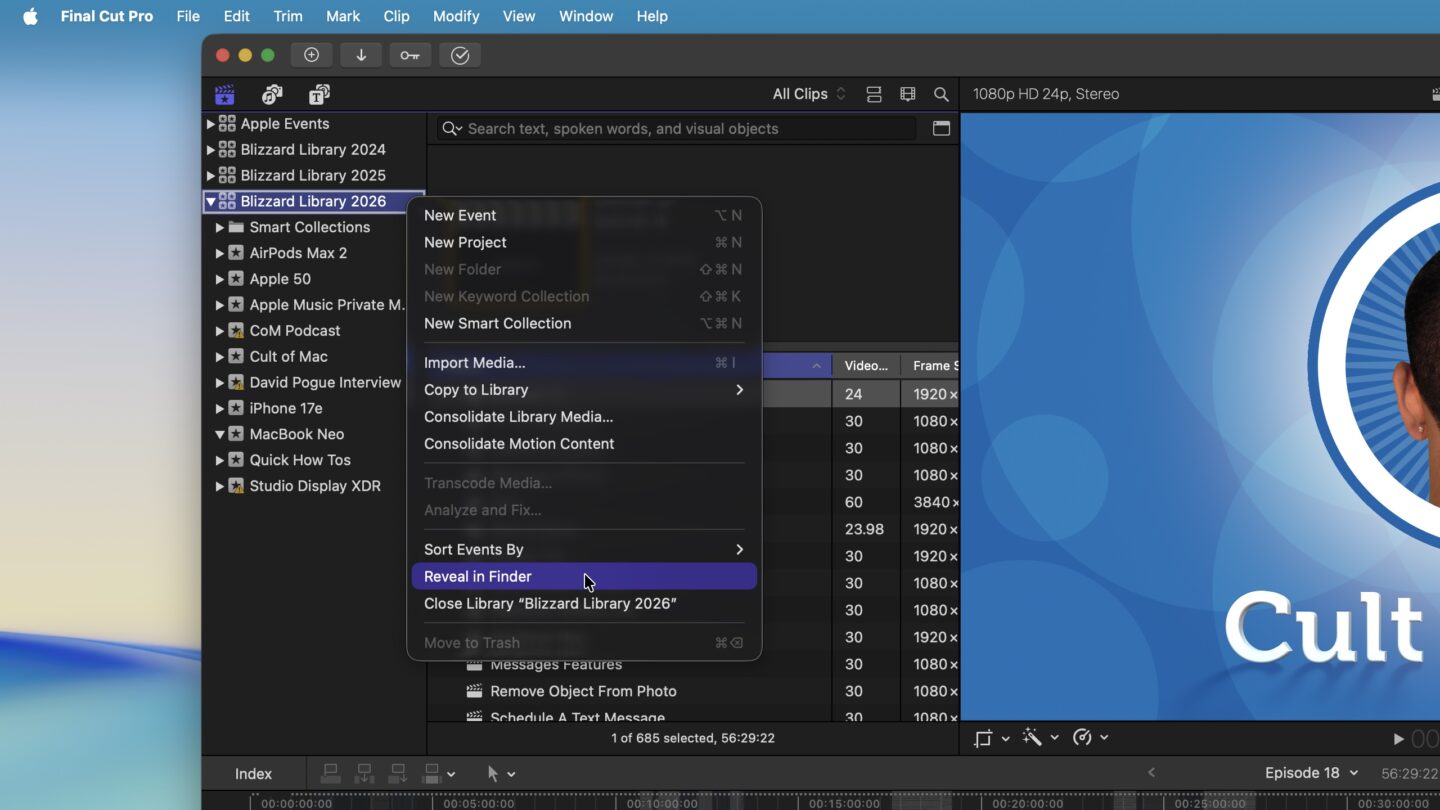Toggle the filmstrip clip appearance icon
The width and height of the screenshot is (1440, 810).
(x=908, y=94)
